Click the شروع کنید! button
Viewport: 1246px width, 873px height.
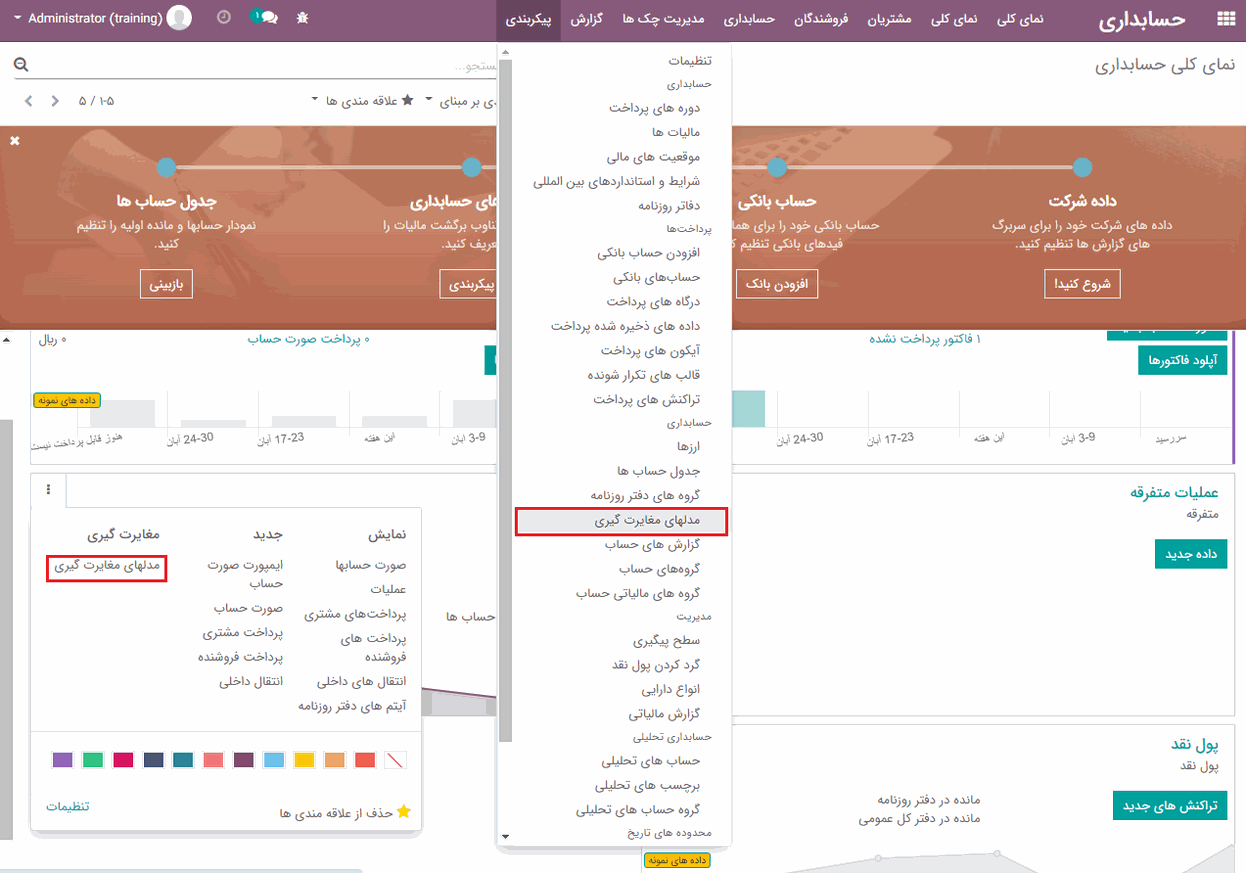pos(1082,284)
